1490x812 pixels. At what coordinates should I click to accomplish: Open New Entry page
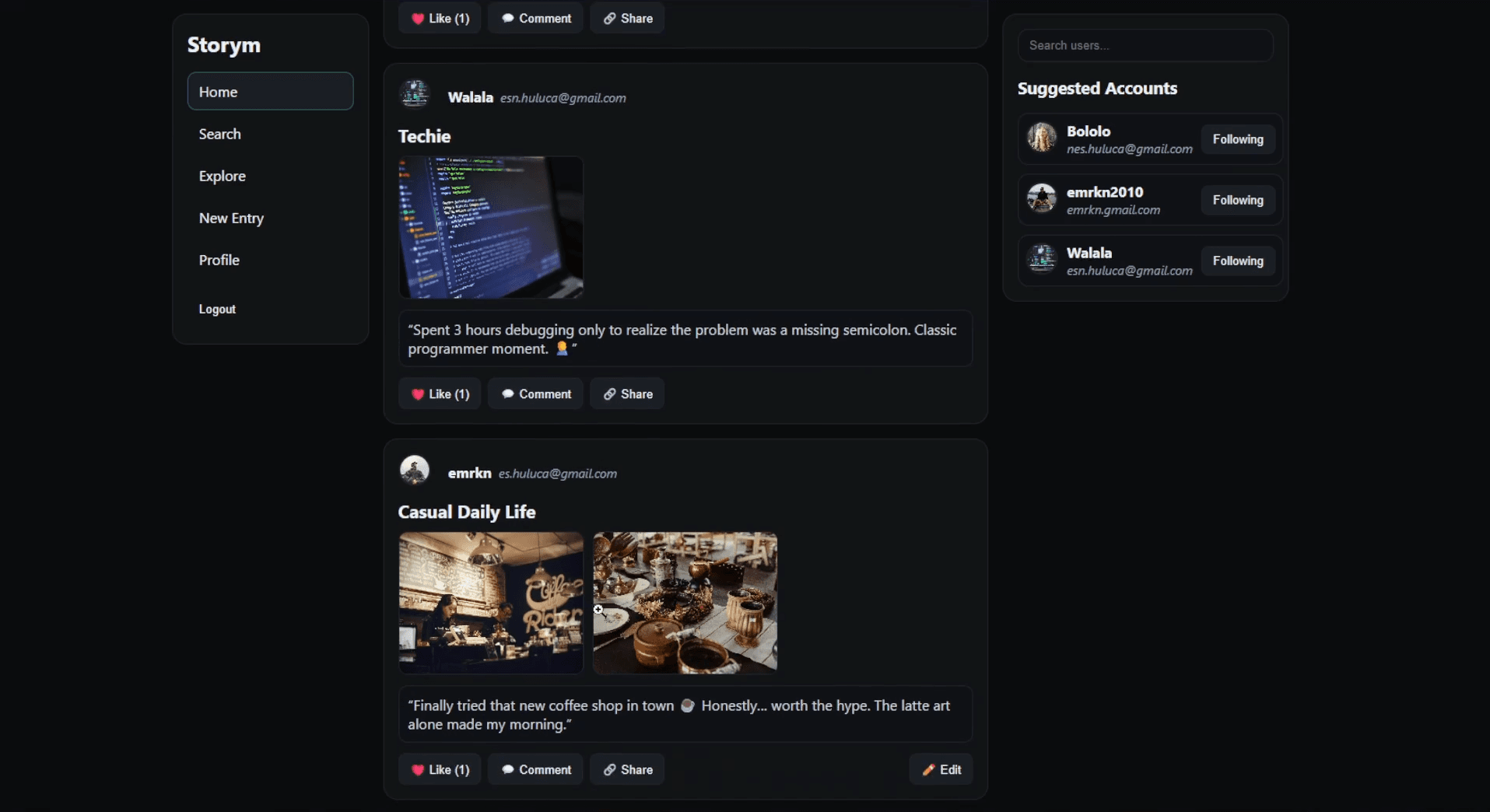point(231,218)
